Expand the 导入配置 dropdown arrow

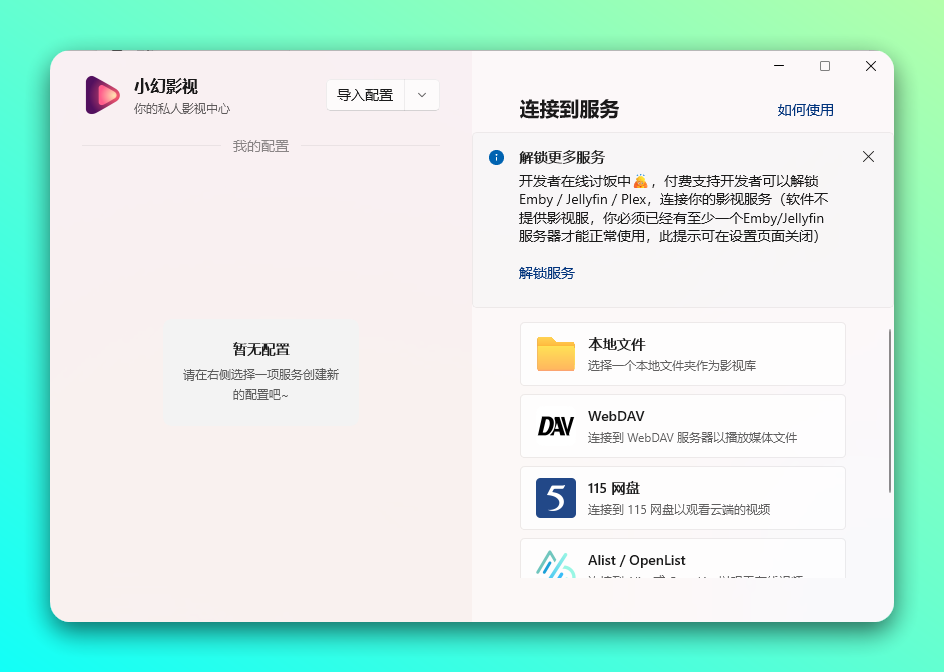(x=422, y=95)
